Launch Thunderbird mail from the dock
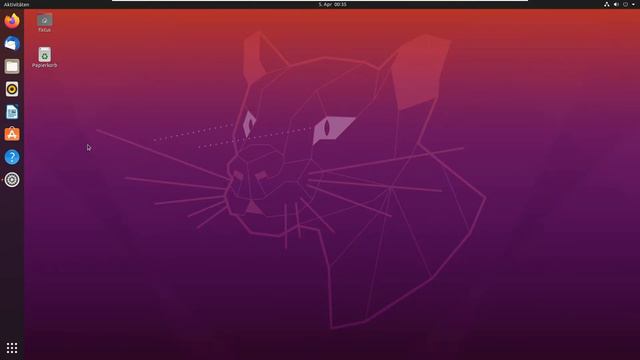640x360 pixels. point(12,43)
